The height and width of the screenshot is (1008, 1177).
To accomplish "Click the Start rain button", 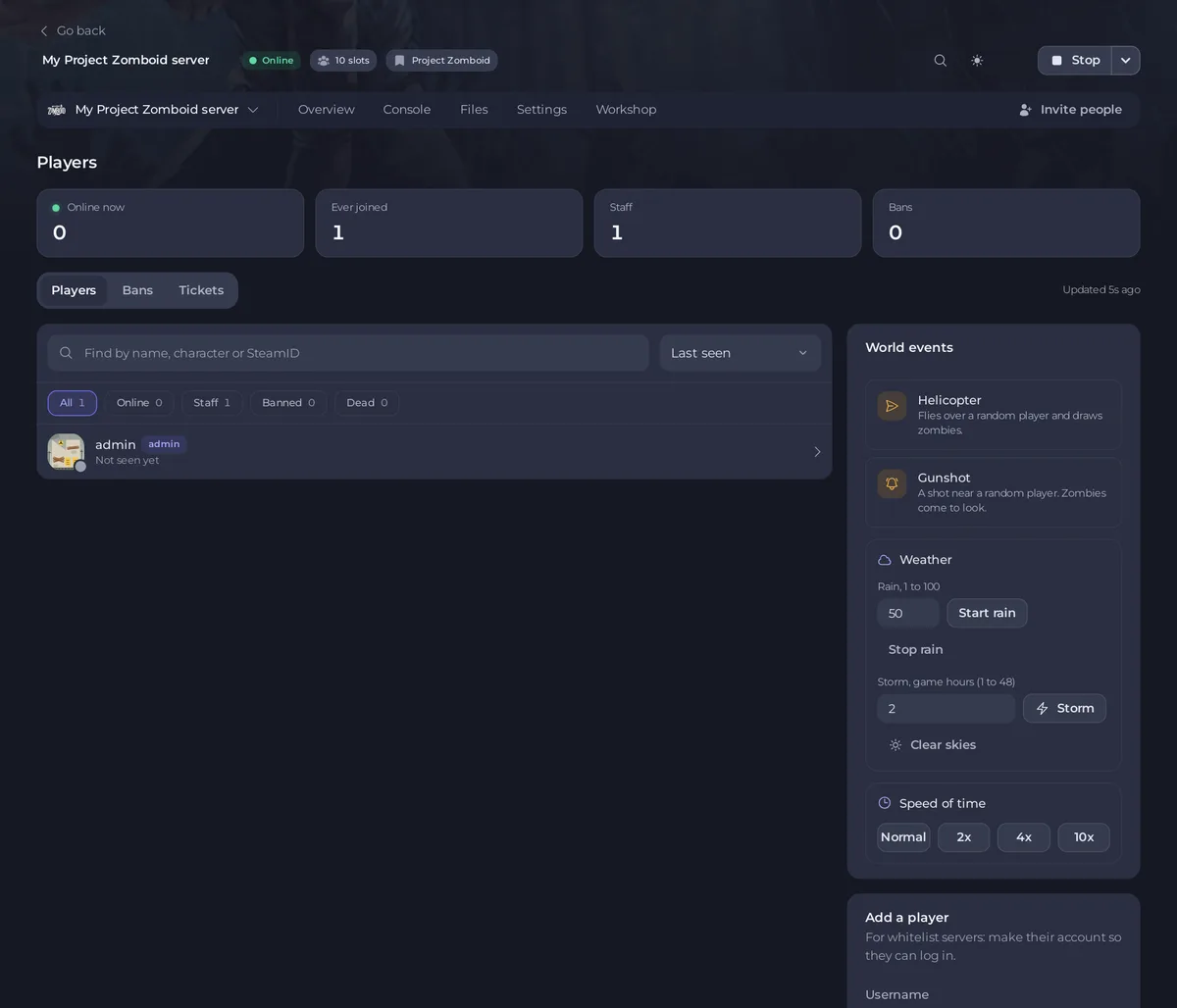I will [987, 614].
